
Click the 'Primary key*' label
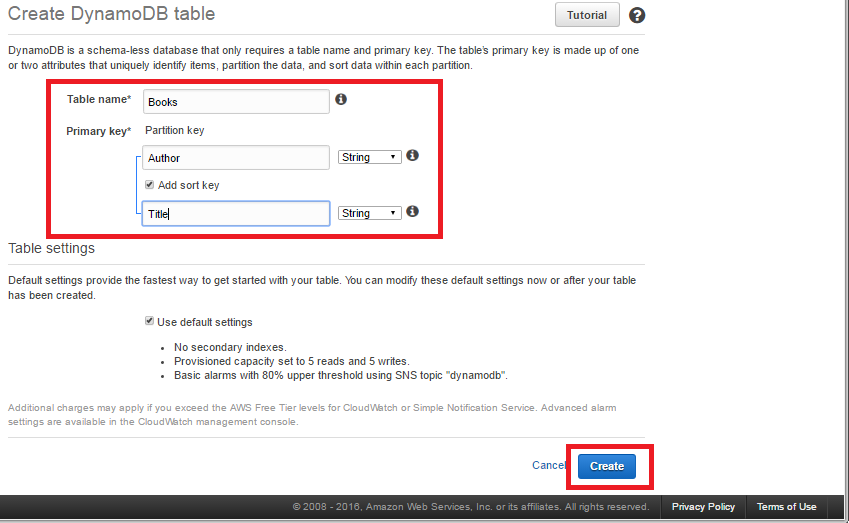click(99, 131)
